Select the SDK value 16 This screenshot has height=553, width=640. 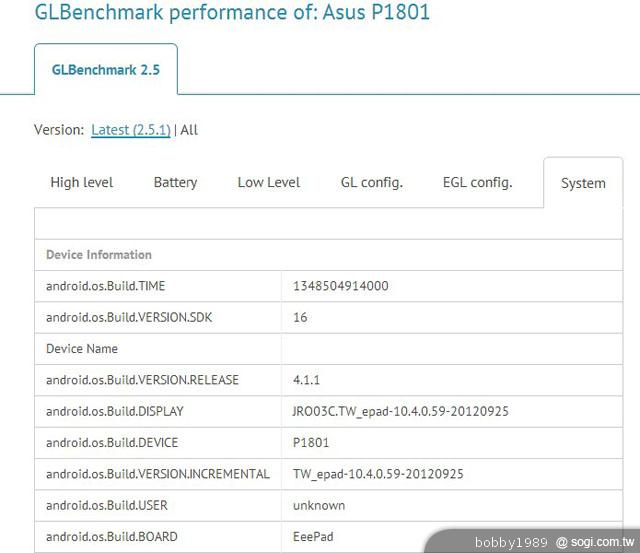coord(300,318)
